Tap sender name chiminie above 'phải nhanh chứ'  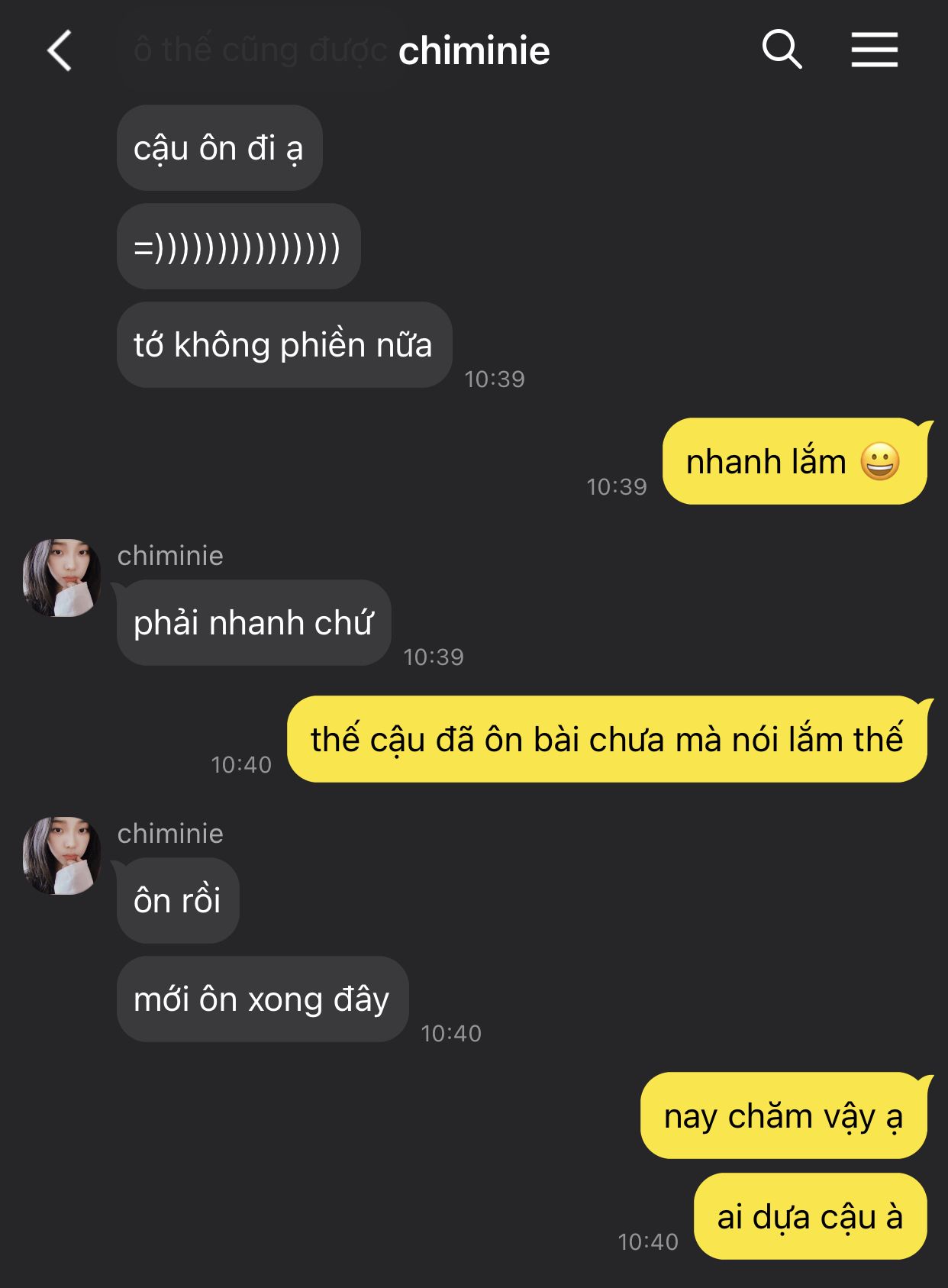tap(170, 556)
